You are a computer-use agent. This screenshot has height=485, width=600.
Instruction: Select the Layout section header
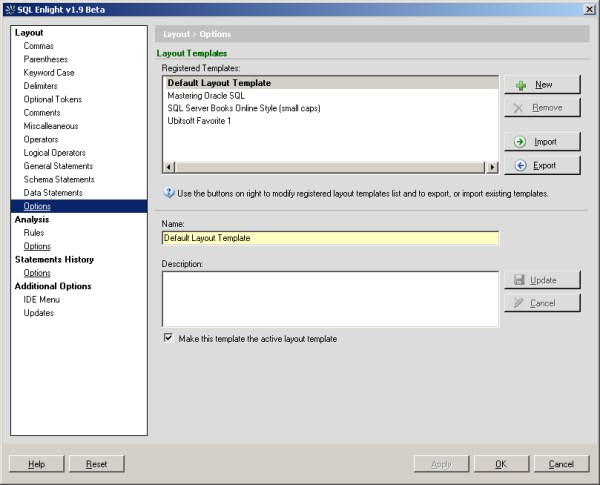[29, 33]
